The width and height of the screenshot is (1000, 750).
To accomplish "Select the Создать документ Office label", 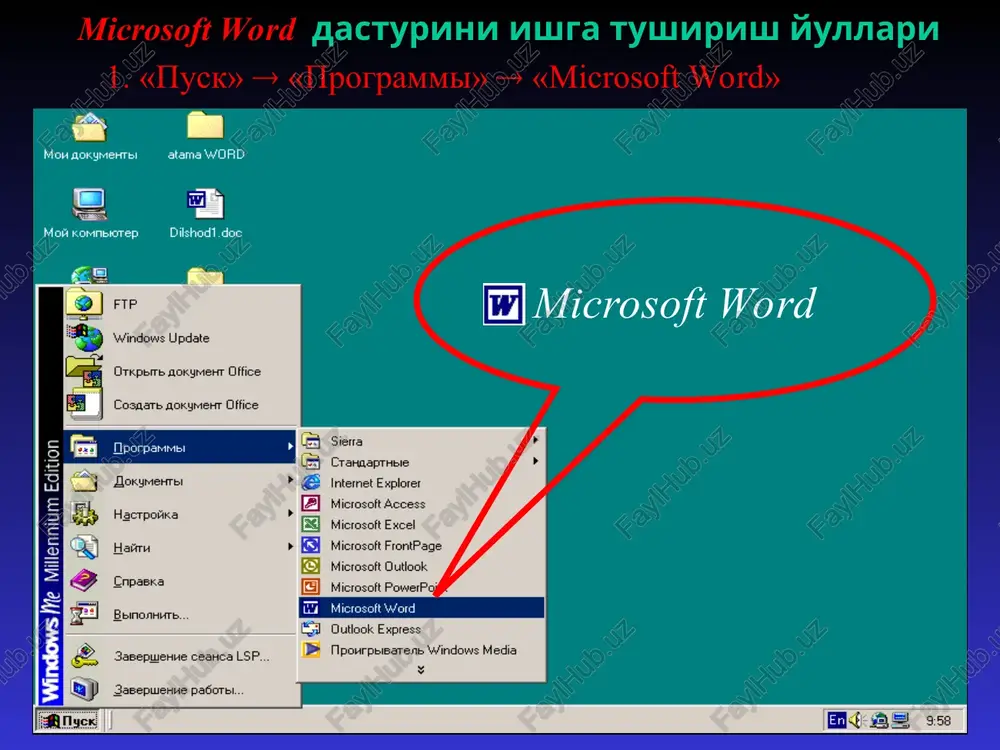I will tap(186, 405).
